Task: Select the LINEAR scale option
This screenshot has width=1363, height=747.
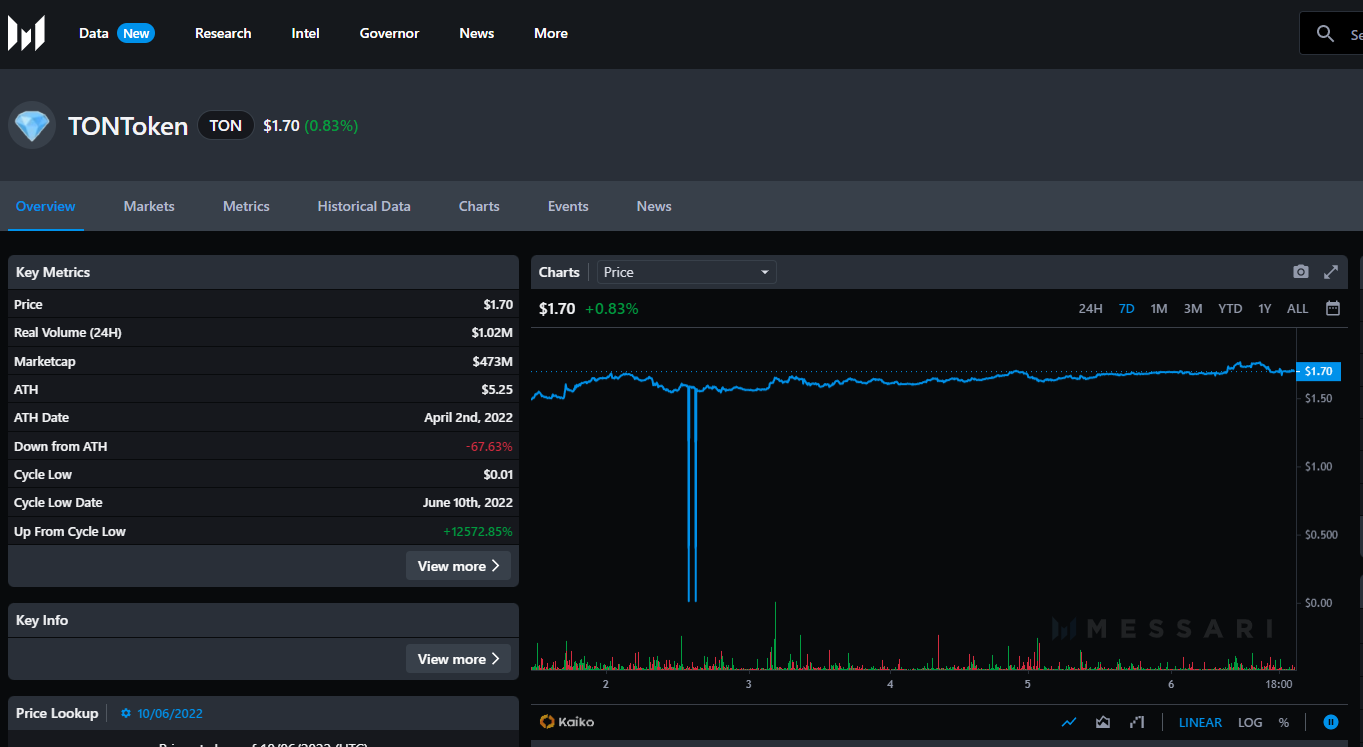Action: point(1200,722)
